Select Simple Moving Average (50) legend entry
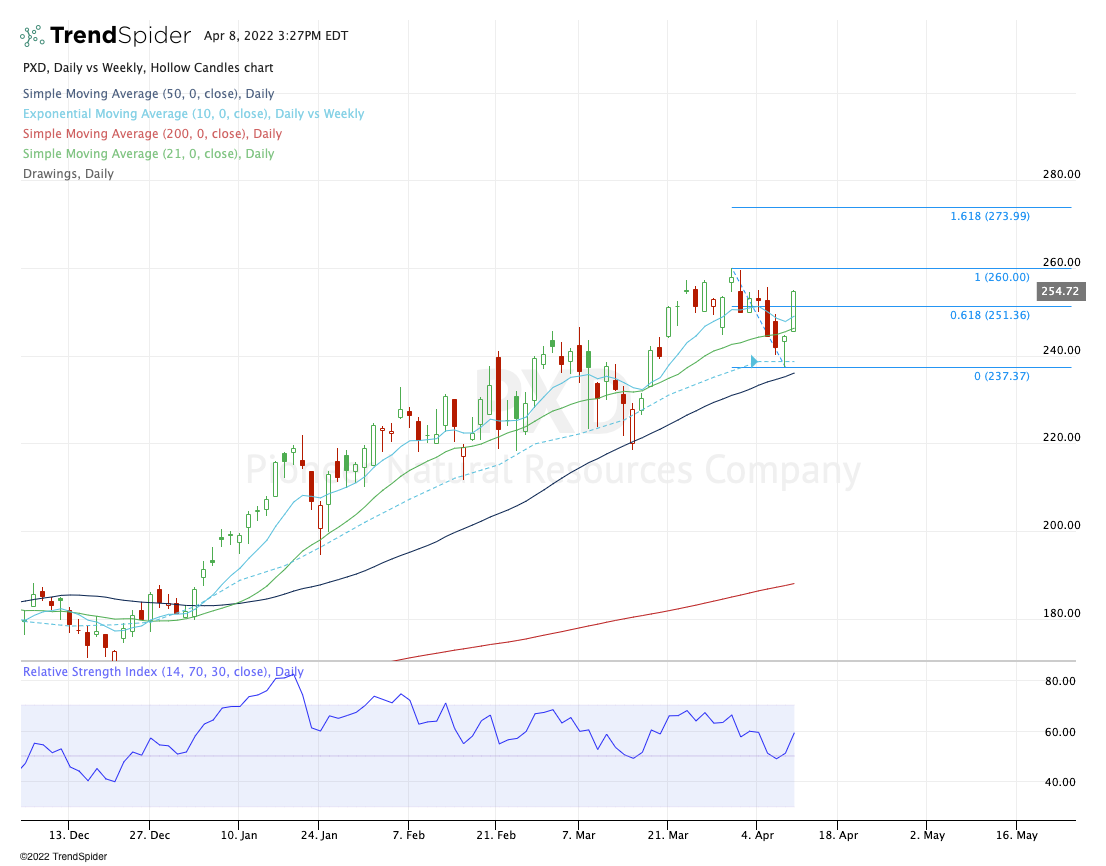The height and width of the screenshot is (866, 1106). 148,94
